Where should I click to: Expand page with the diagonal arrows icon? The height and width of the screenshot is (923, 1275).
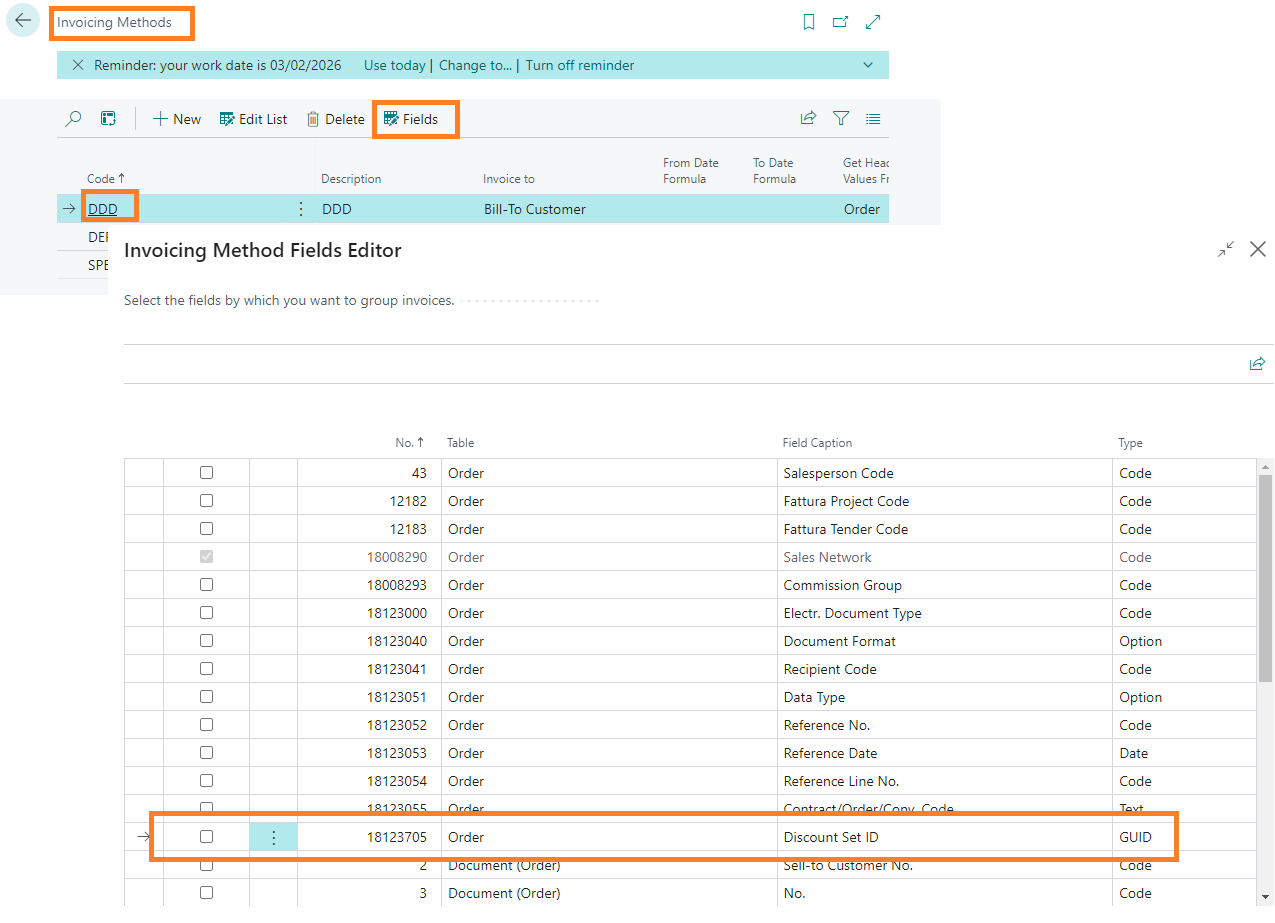pos(873,22)
